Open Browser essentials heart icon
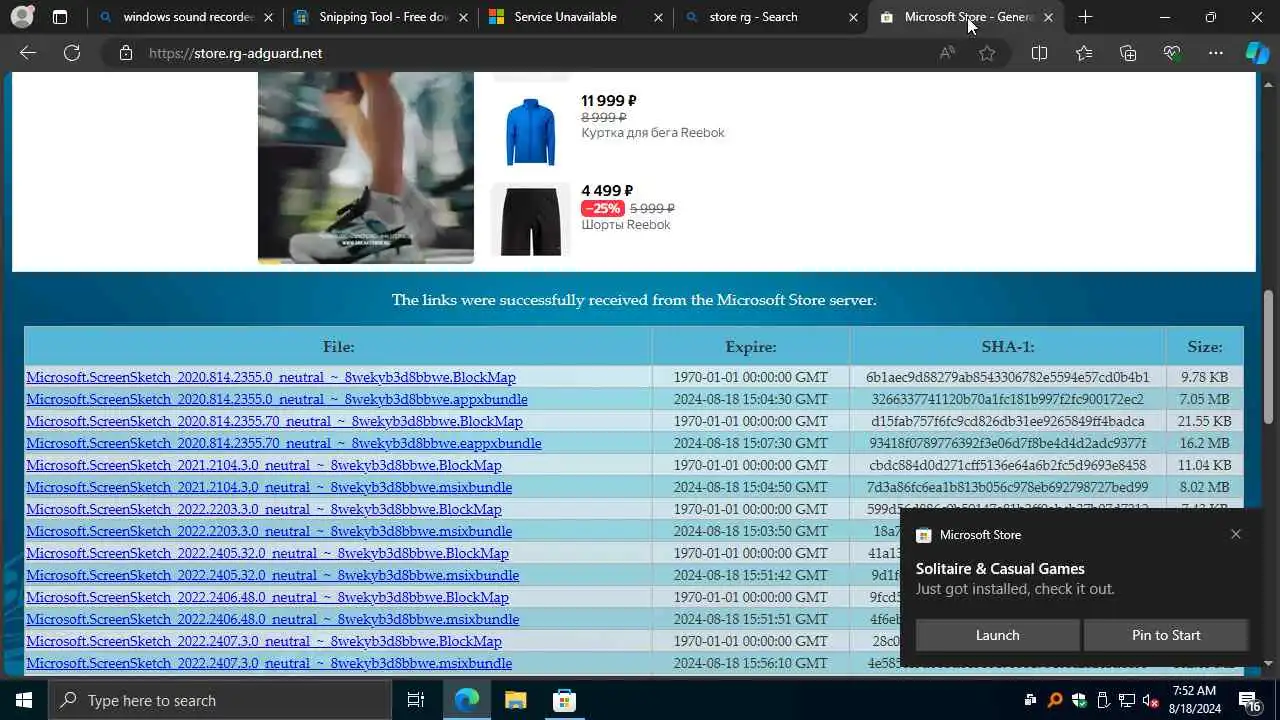This screenshot has width=1280, height=720. (x=1172, y=53)
